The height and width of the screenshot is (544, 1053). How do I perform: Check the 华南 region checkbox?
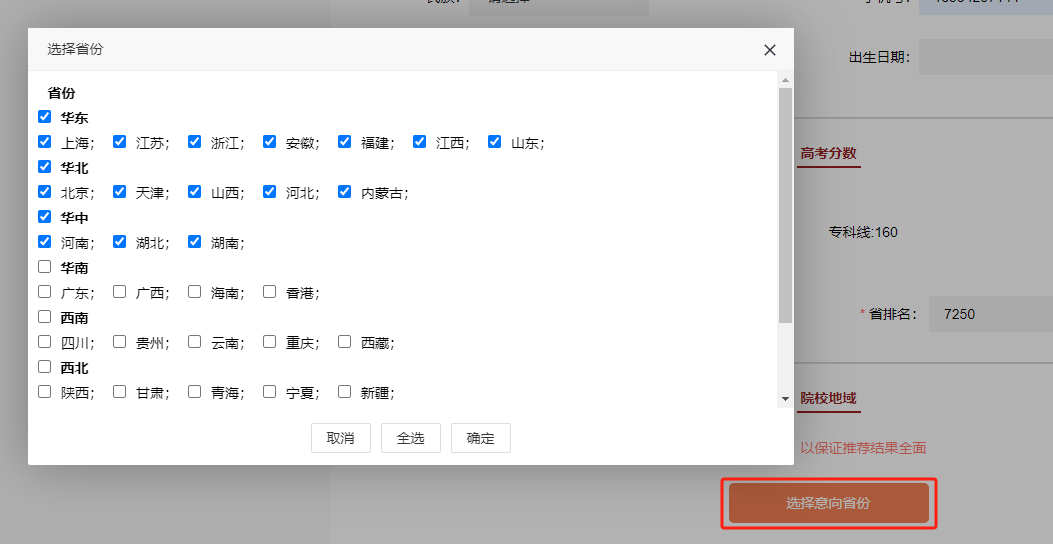[44, 267]
